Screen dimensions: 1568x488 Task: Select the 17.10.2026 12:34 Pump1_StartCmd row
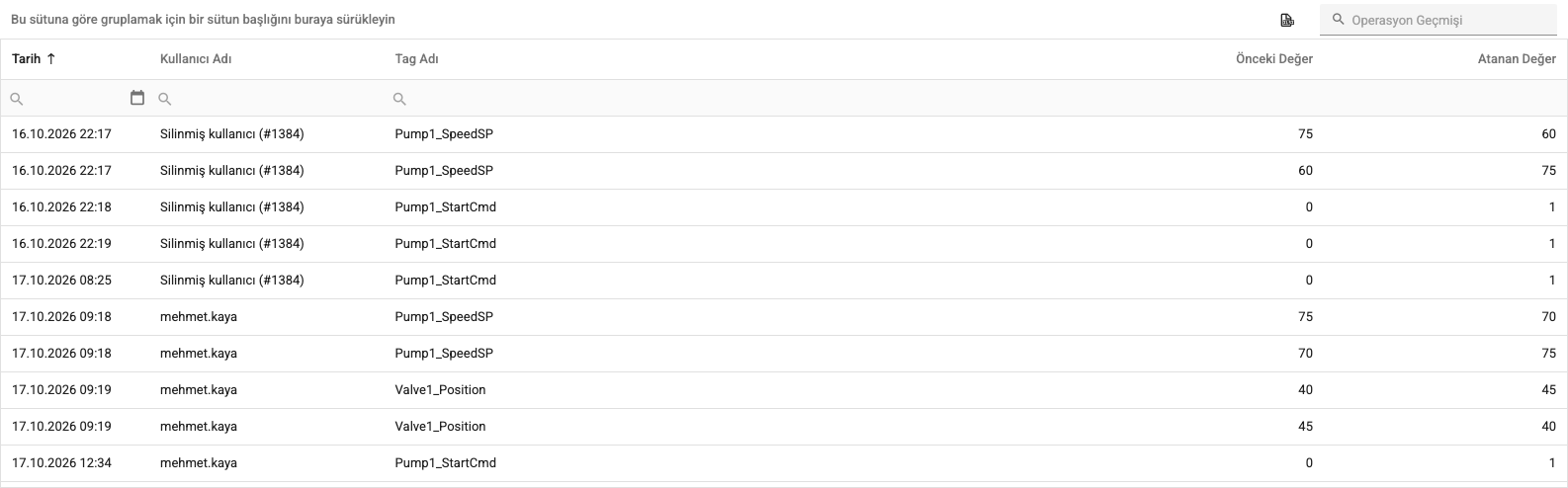tap(784, 463)
